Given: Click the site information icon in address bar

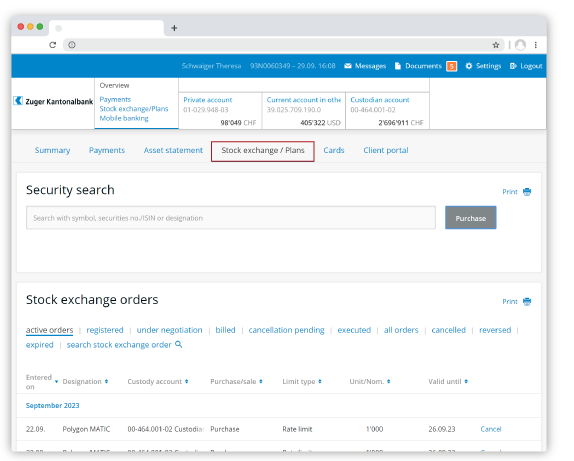Looking at the screenshot, I should coord(72,45).
